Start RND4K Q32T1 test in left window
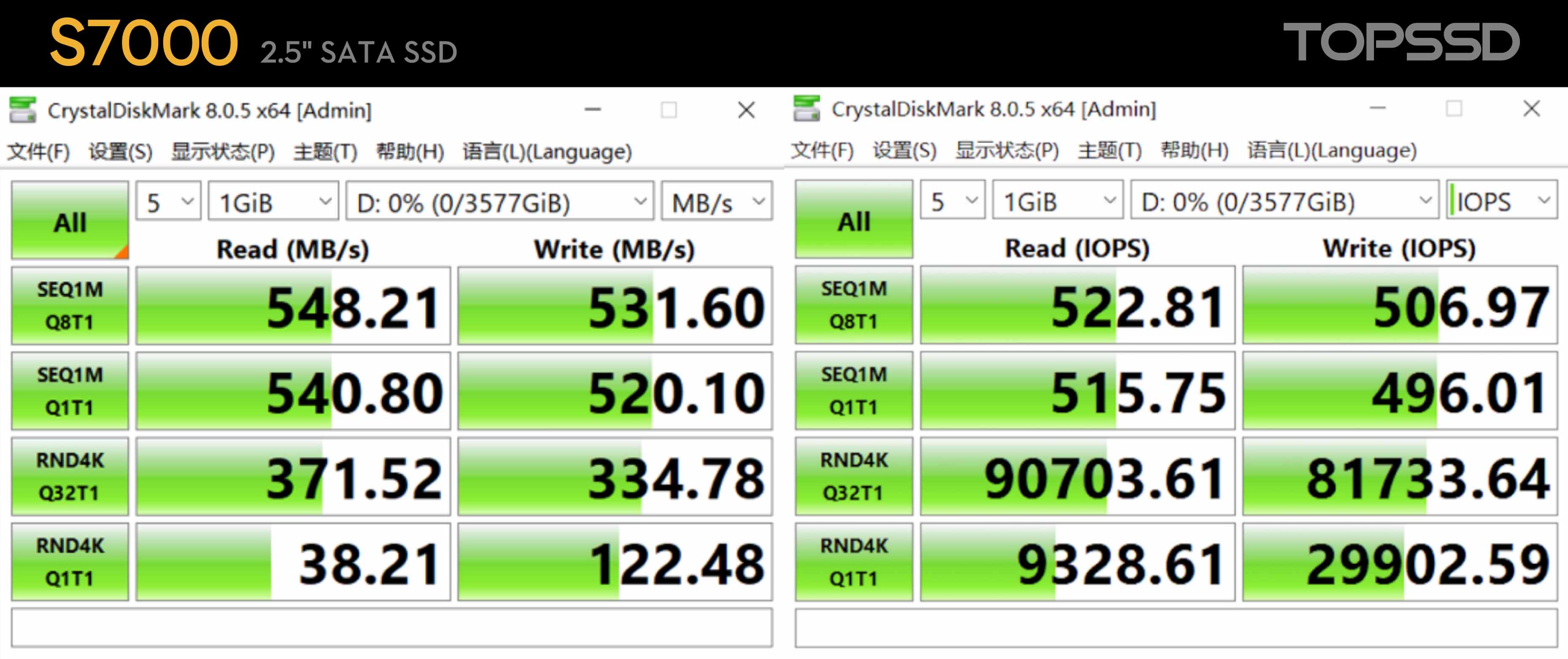The height and width of the screenshot is (659, 1568). (70, 476)
